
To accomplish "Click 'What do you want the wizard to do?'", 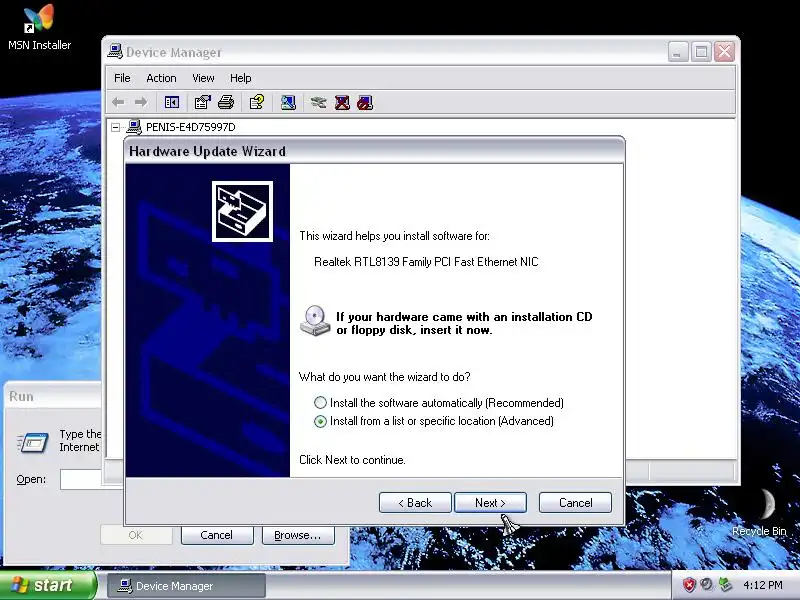I will [x=385, y=377].
